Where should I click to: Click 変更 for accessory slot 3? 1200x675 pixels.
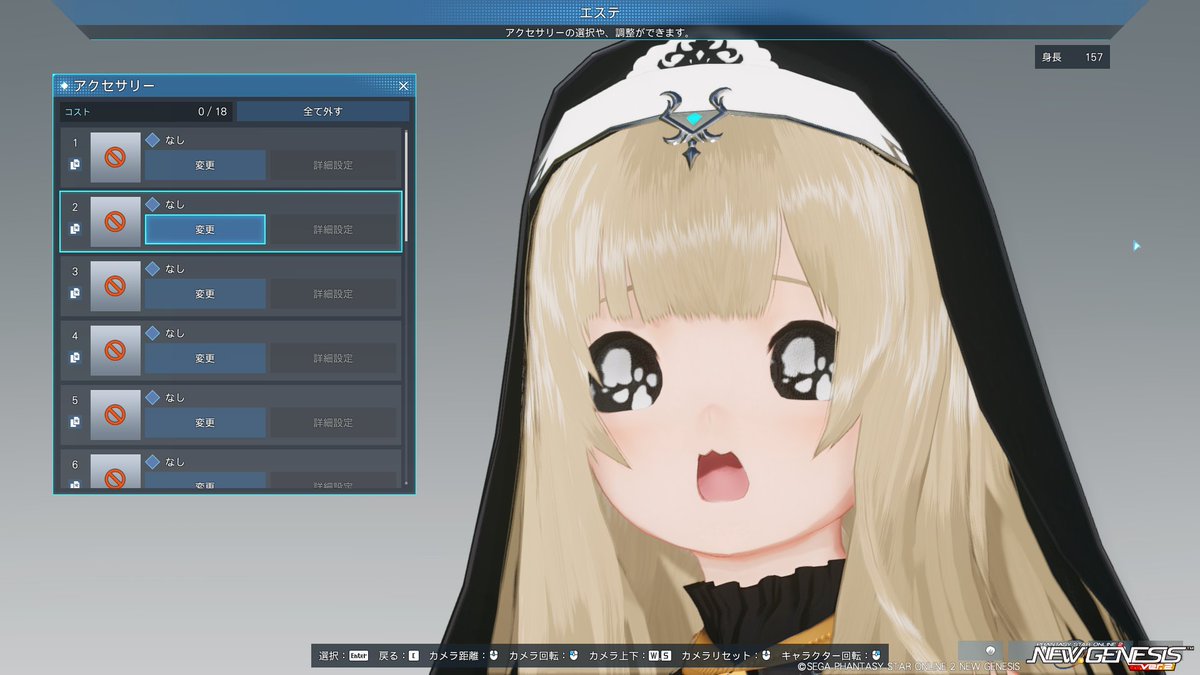(x=205, y=294)
